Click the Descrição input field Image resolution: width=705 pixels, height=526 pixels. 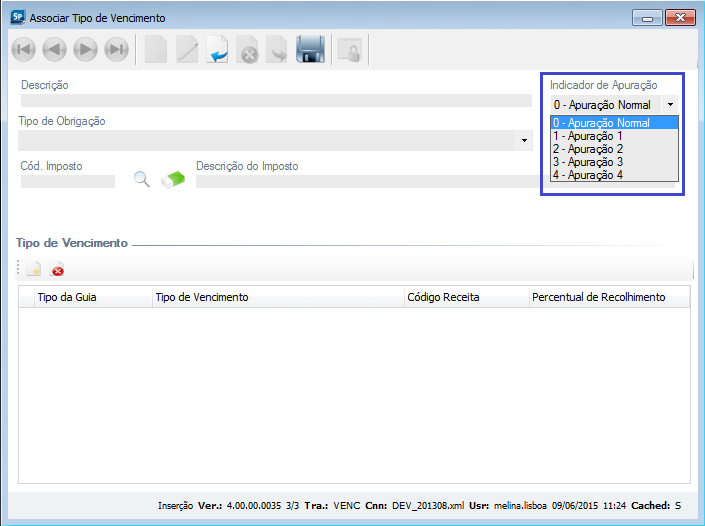pyautogui.click(x=276, y=100)
